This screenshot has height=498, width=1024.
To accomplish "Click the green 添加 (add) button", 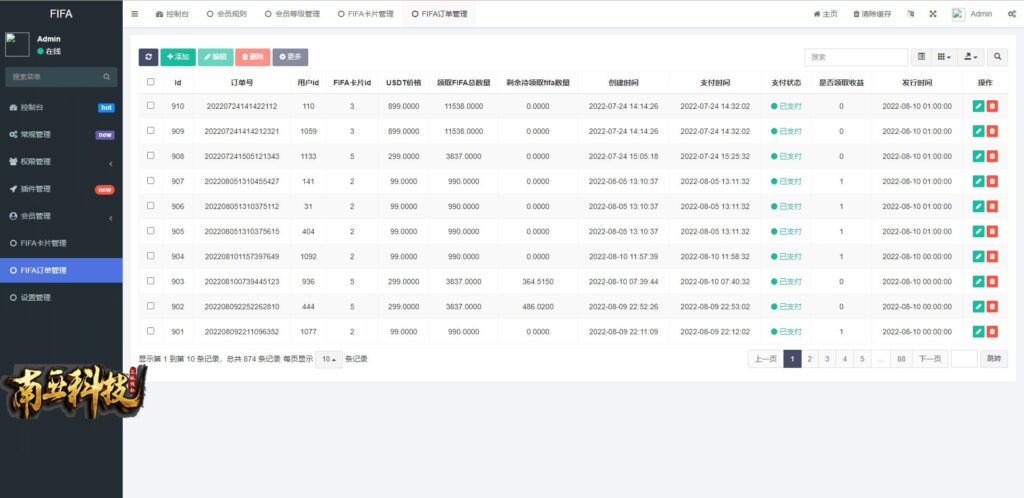I will click(178, 57).
